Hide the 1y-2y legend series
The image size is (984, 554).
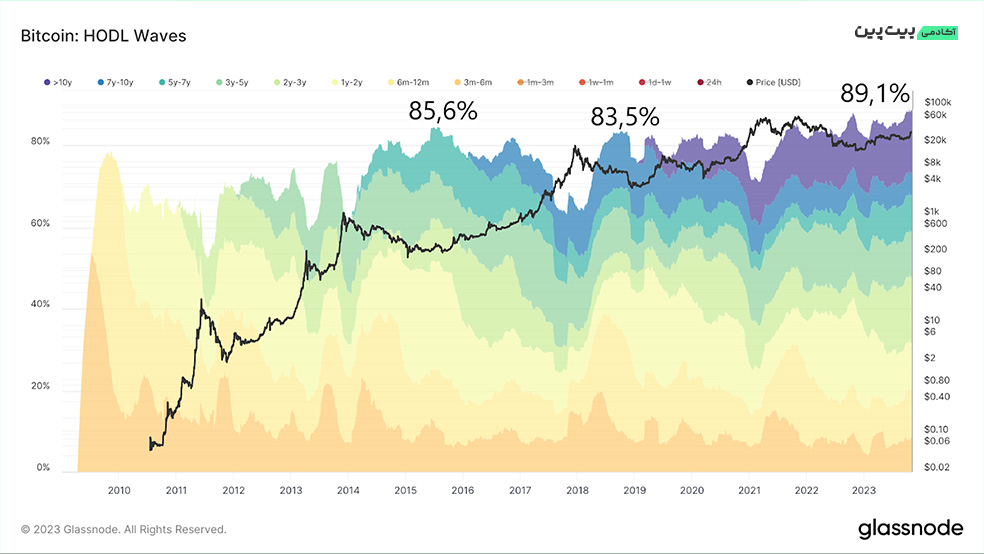click(347, 82)
